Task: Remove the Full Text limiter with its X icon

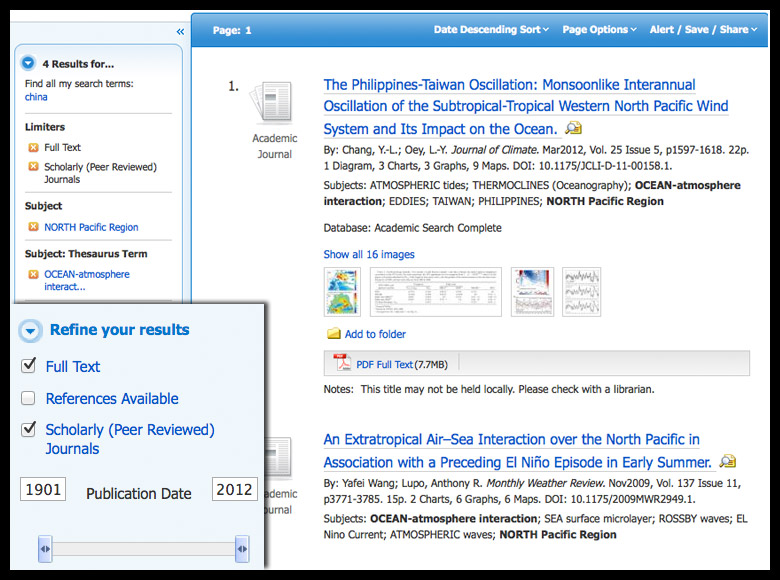Action: (x=33, y=148)
